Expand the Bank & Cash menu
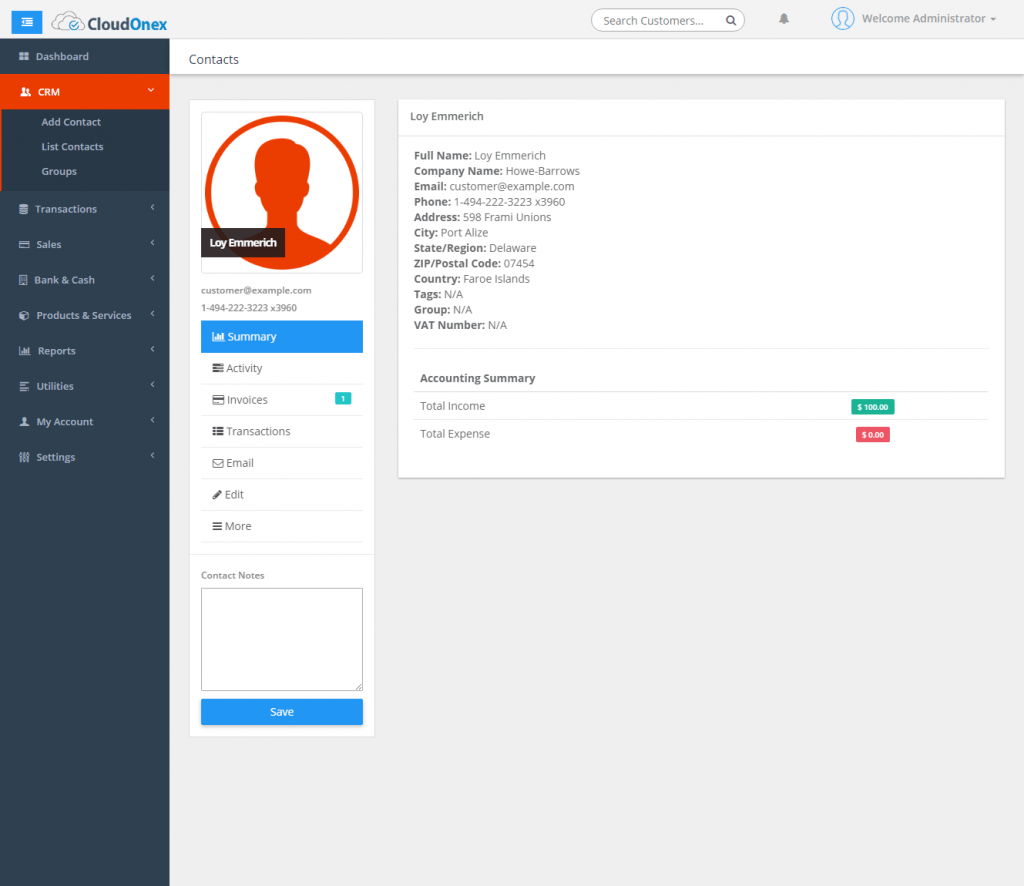This screenshot has width=1024, height=886. tap(64, 280)
